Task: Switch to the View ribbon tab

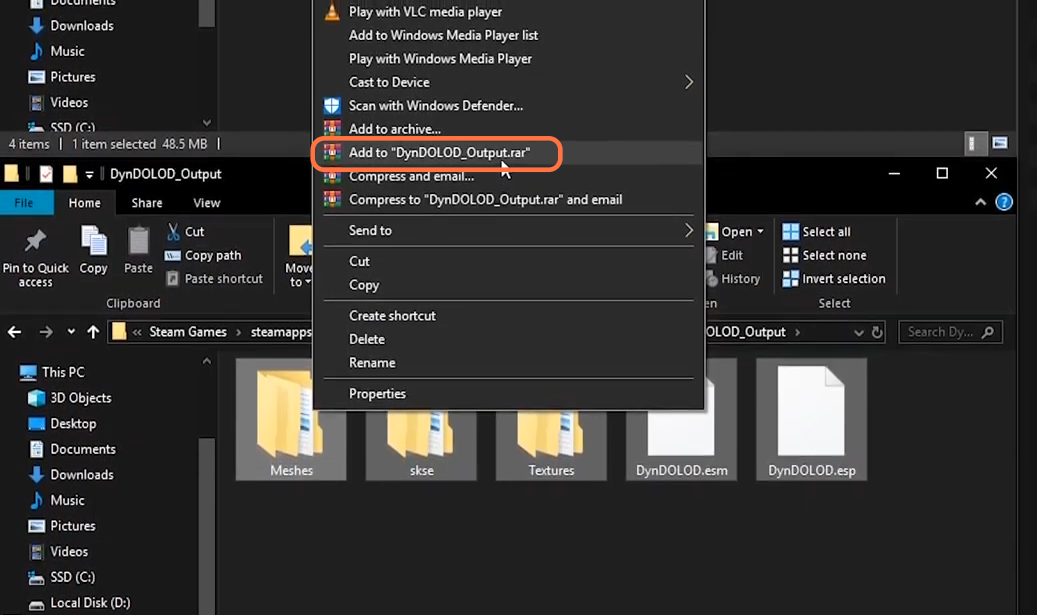Action: click(206, 203)
